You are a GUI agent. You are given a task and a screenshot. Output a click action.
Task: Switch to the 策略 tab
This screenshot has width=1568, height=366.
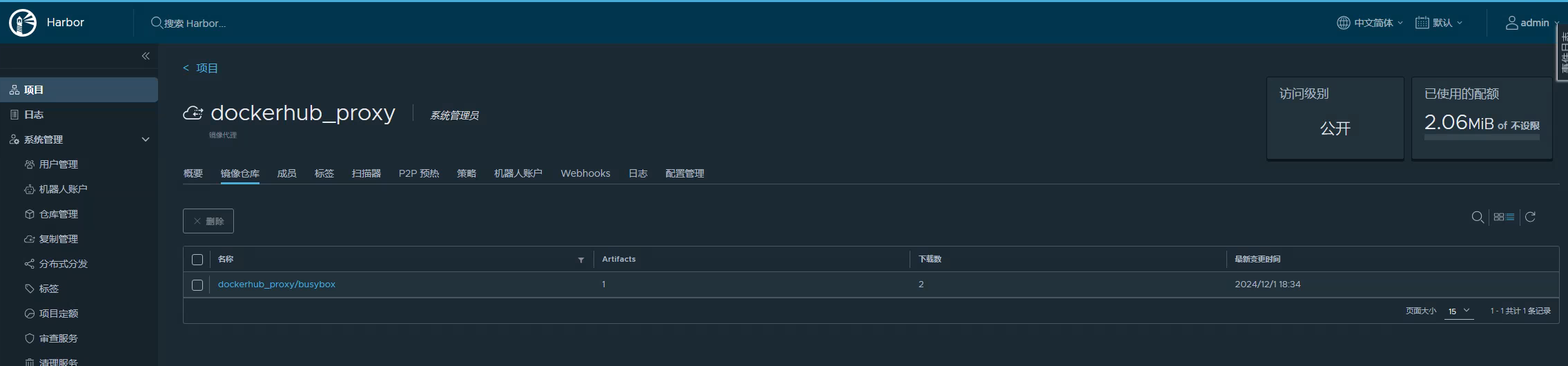click(467, 173)
